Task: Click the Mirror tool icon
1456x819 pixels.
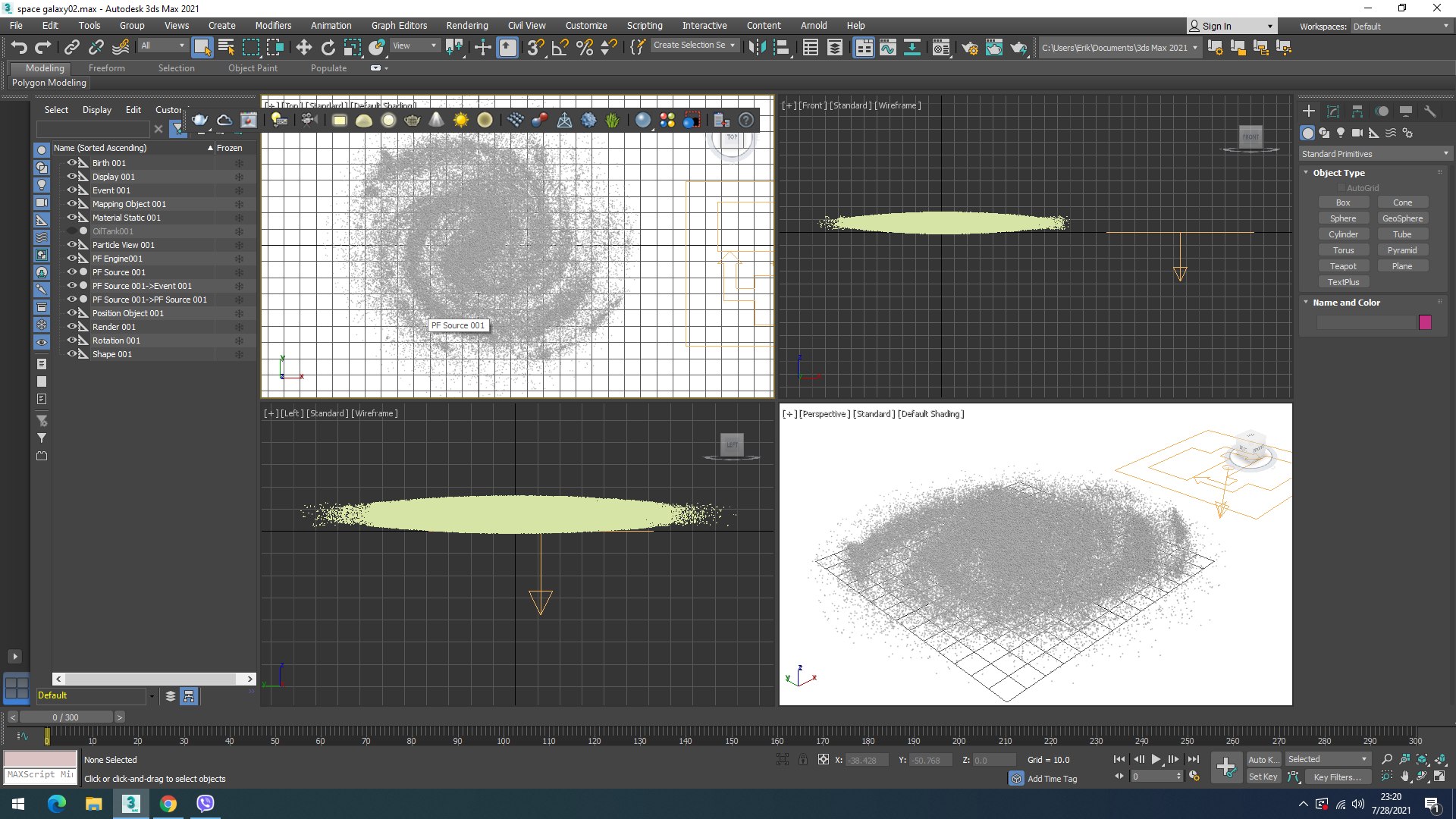Action: pyautogui.click(x=757, y=48)
